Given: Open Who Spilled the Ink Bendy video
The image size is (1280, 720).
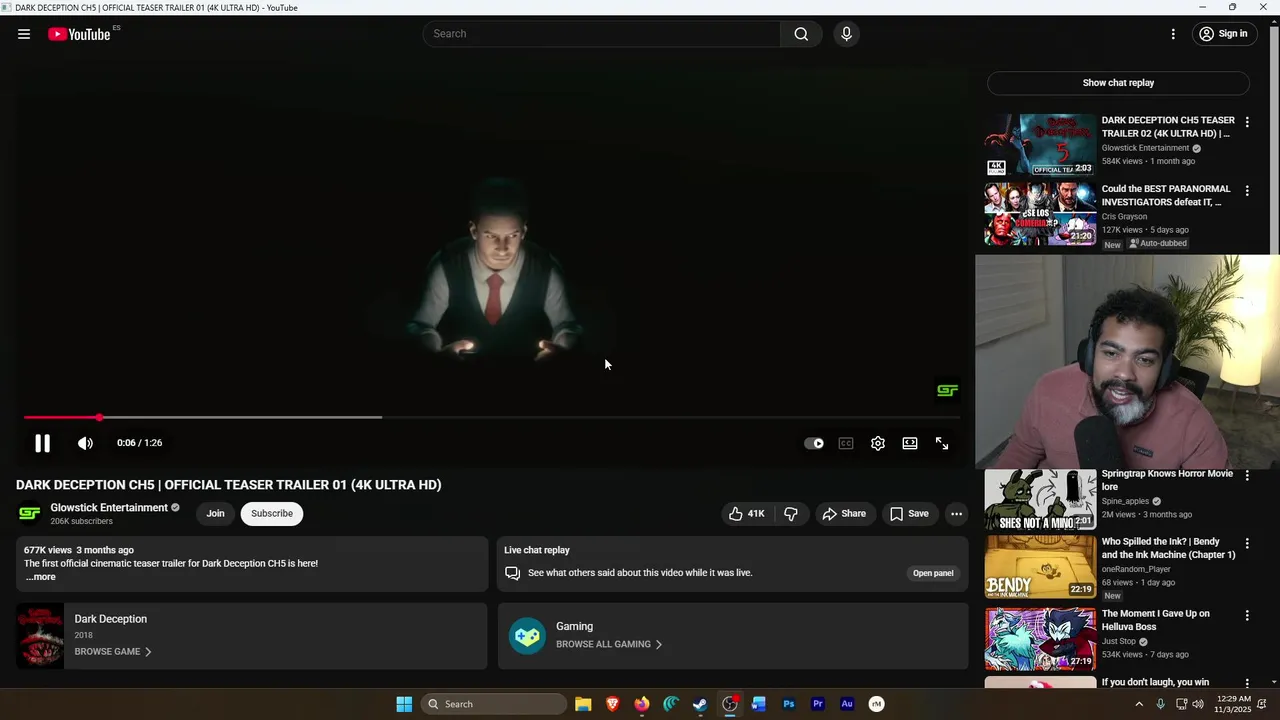Looking at the screenshot, I should point(1040,568).
